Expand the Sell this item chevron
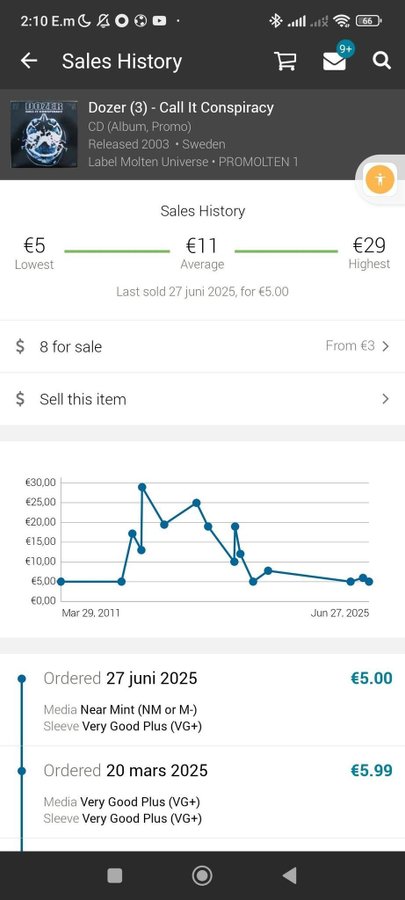Screen dimensions: 405x900 pos(385,399)
